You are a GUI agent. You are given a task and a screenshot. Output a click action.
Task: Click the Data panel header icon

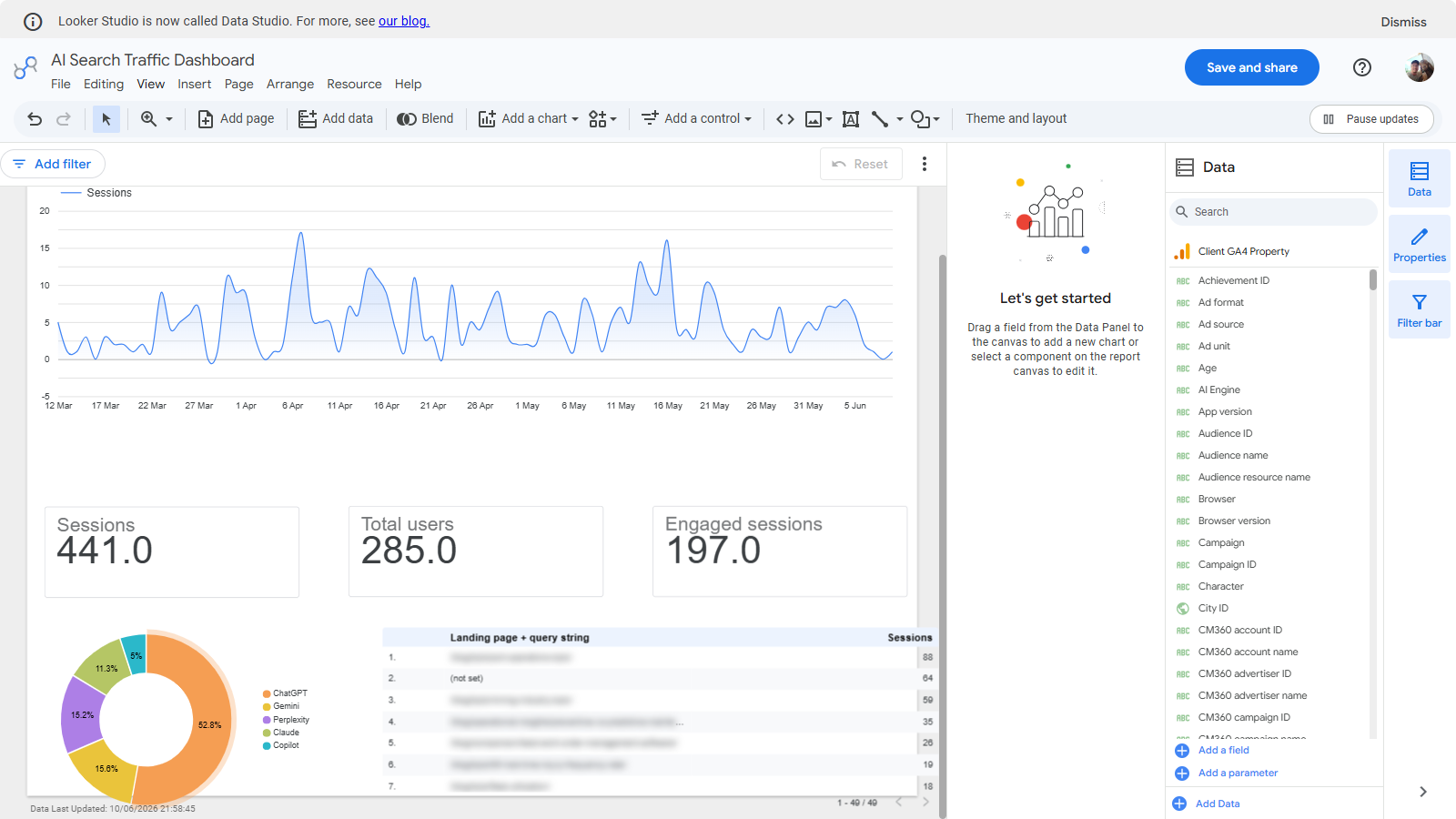pos(1185,167)
